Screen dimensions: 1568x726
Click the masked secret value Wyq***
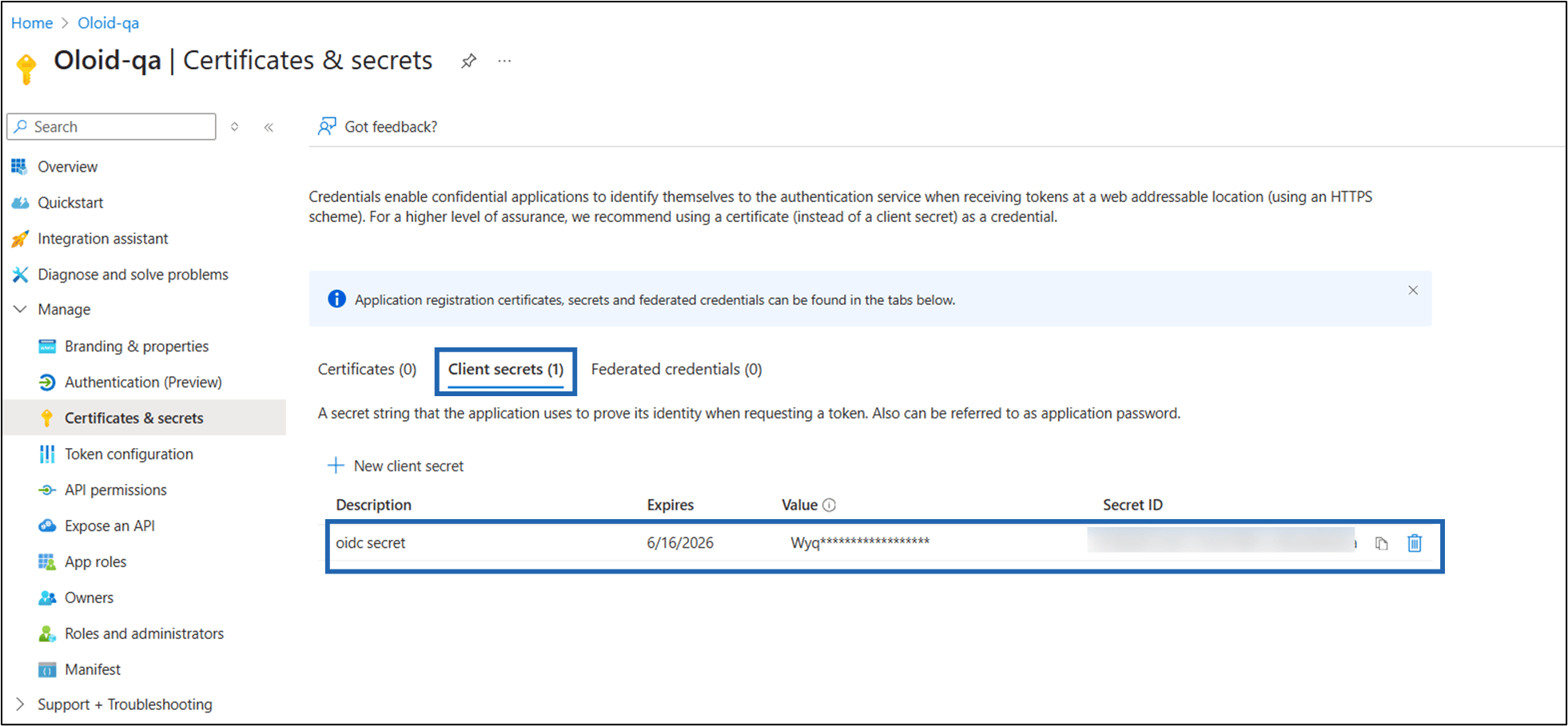pos(860,543)
